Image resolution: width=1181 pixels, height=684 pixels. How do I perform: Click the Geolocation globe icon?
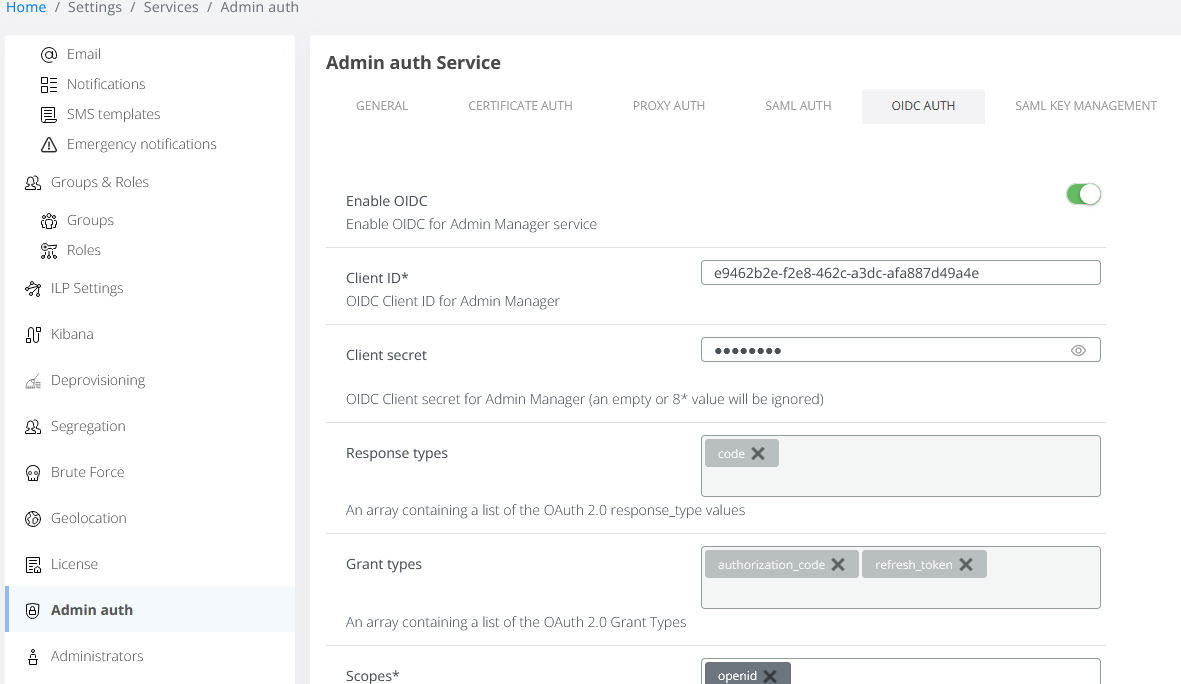pyautogui.click(x=33, y=519)
